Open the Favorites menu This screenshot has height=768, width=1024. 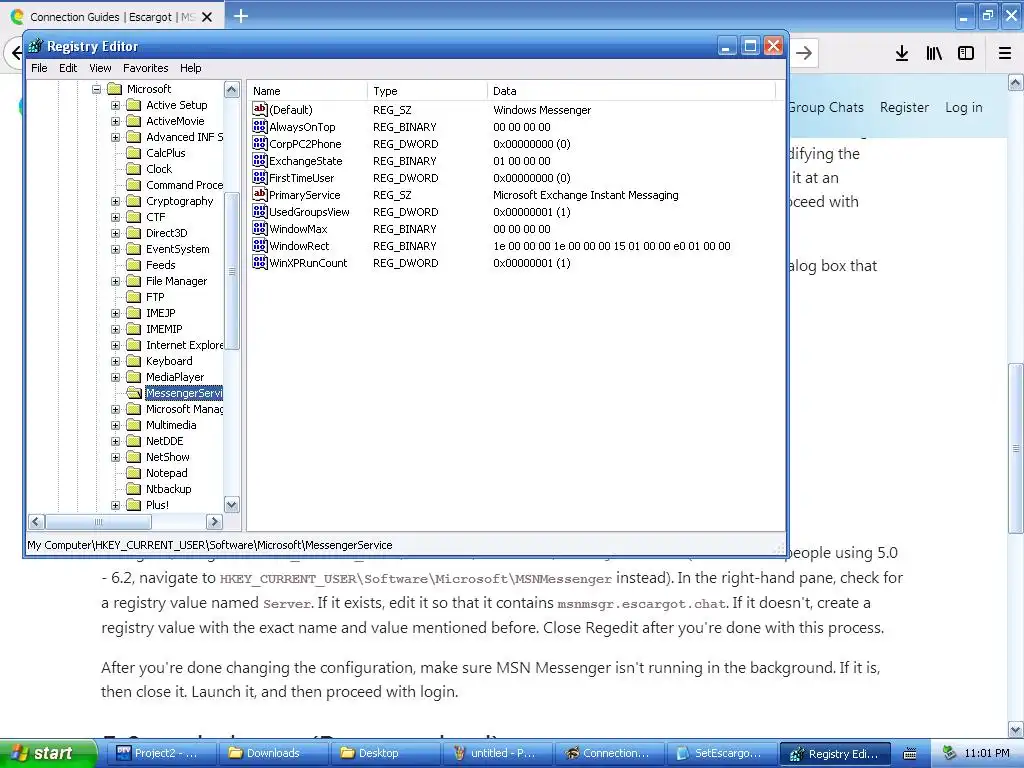click(146, 68)
